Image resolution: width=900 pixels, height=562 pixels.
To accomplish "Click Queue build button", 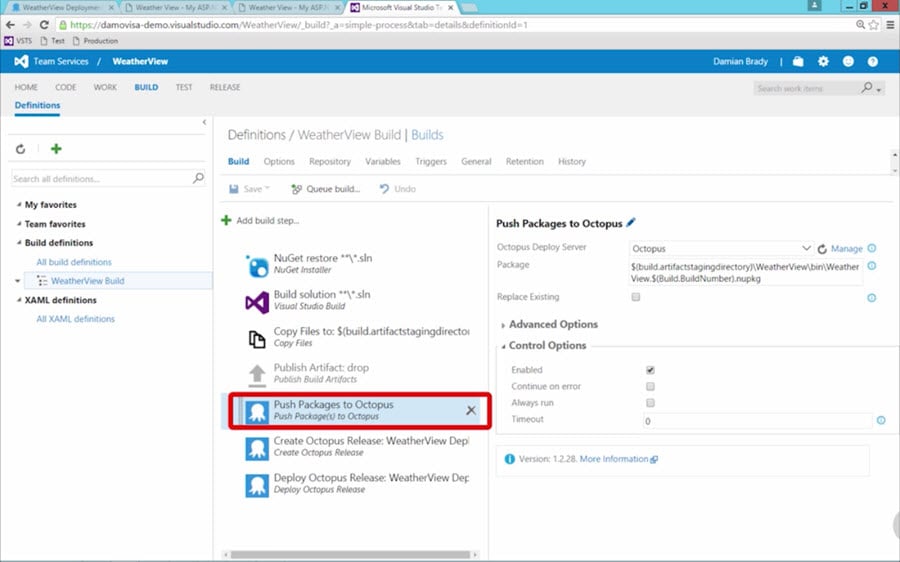I will pyautogui.click(x=325, y=189).
